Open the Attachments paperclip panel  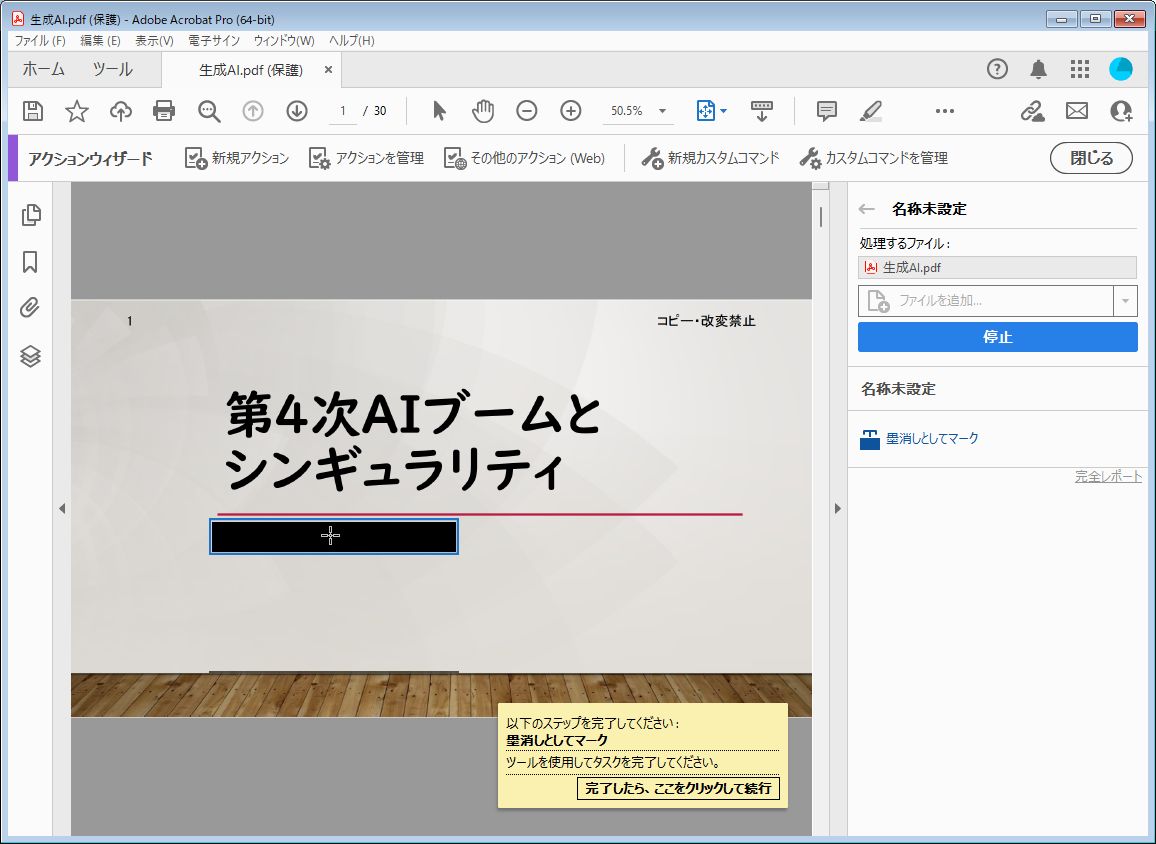point(29,309)
